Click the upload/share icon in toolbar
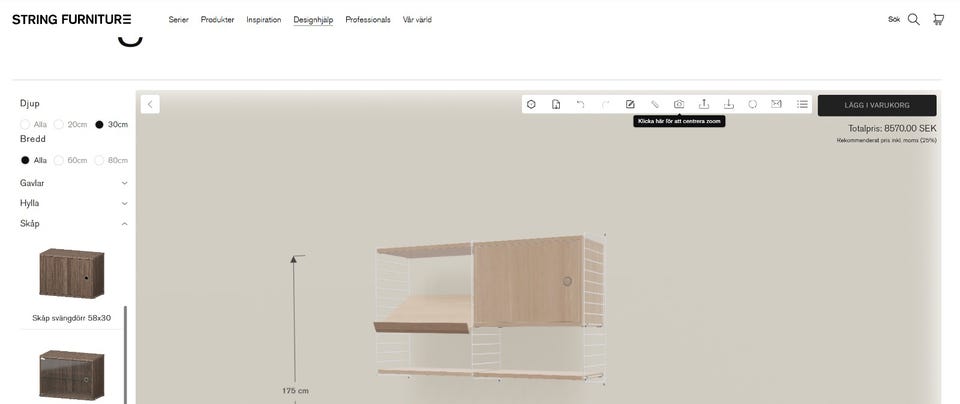Viewport: 960px width, 404px height. pos(704,104)
